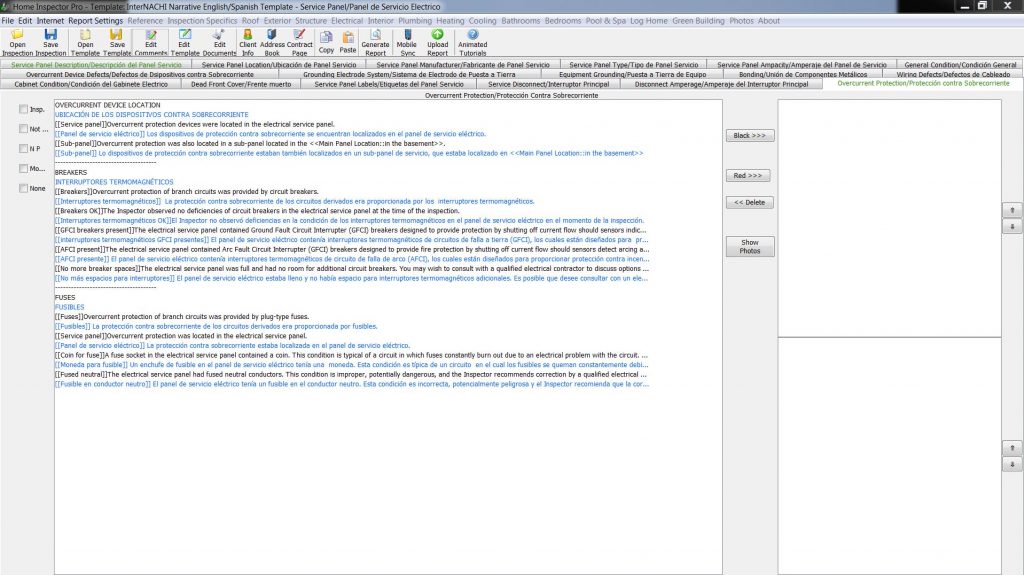The width and height of the screenshot is (1024, 575).
Task: Click the Client Info icon
Action: coord(248,42)
